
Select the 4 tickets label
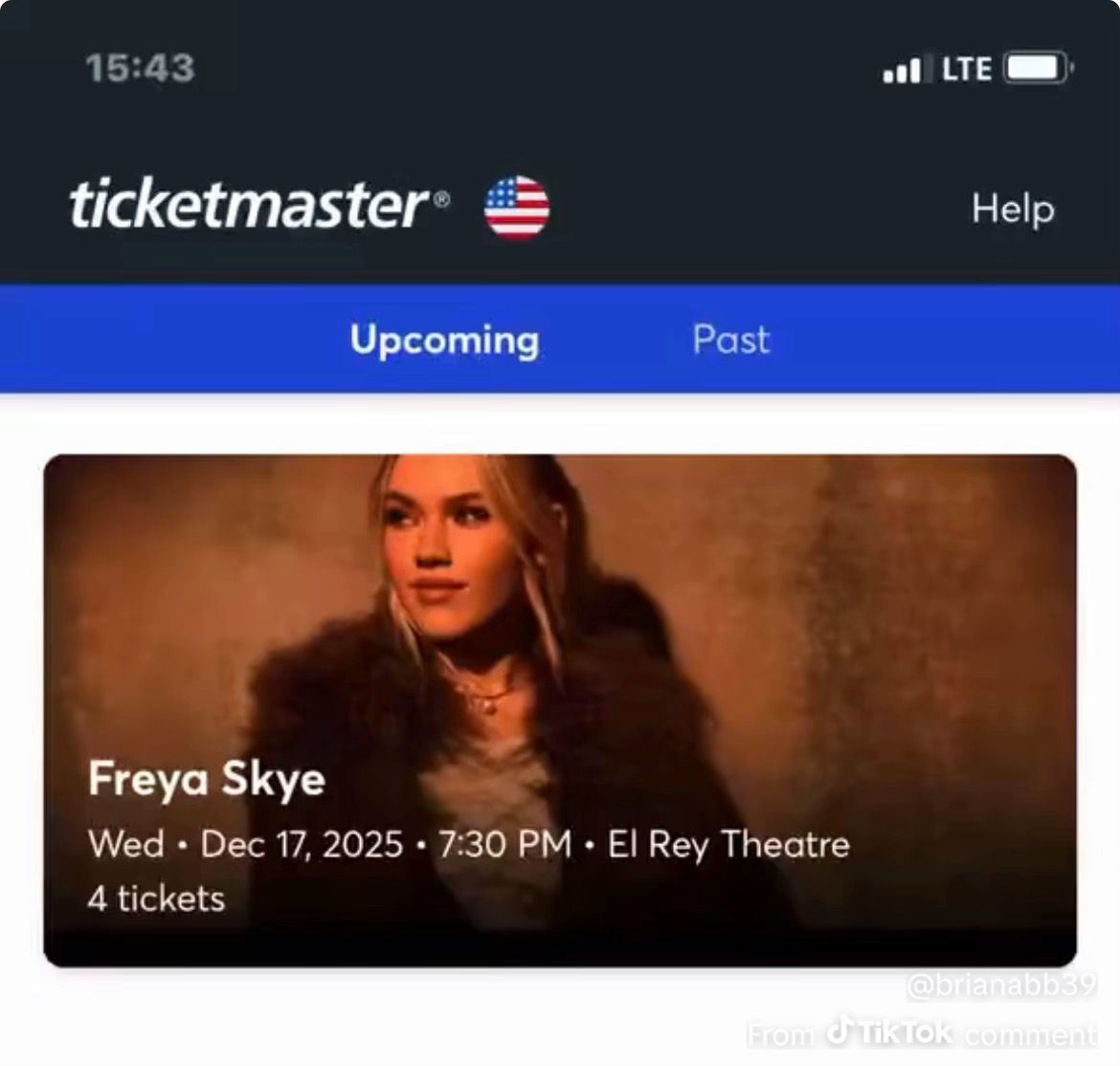pos(155,898)
